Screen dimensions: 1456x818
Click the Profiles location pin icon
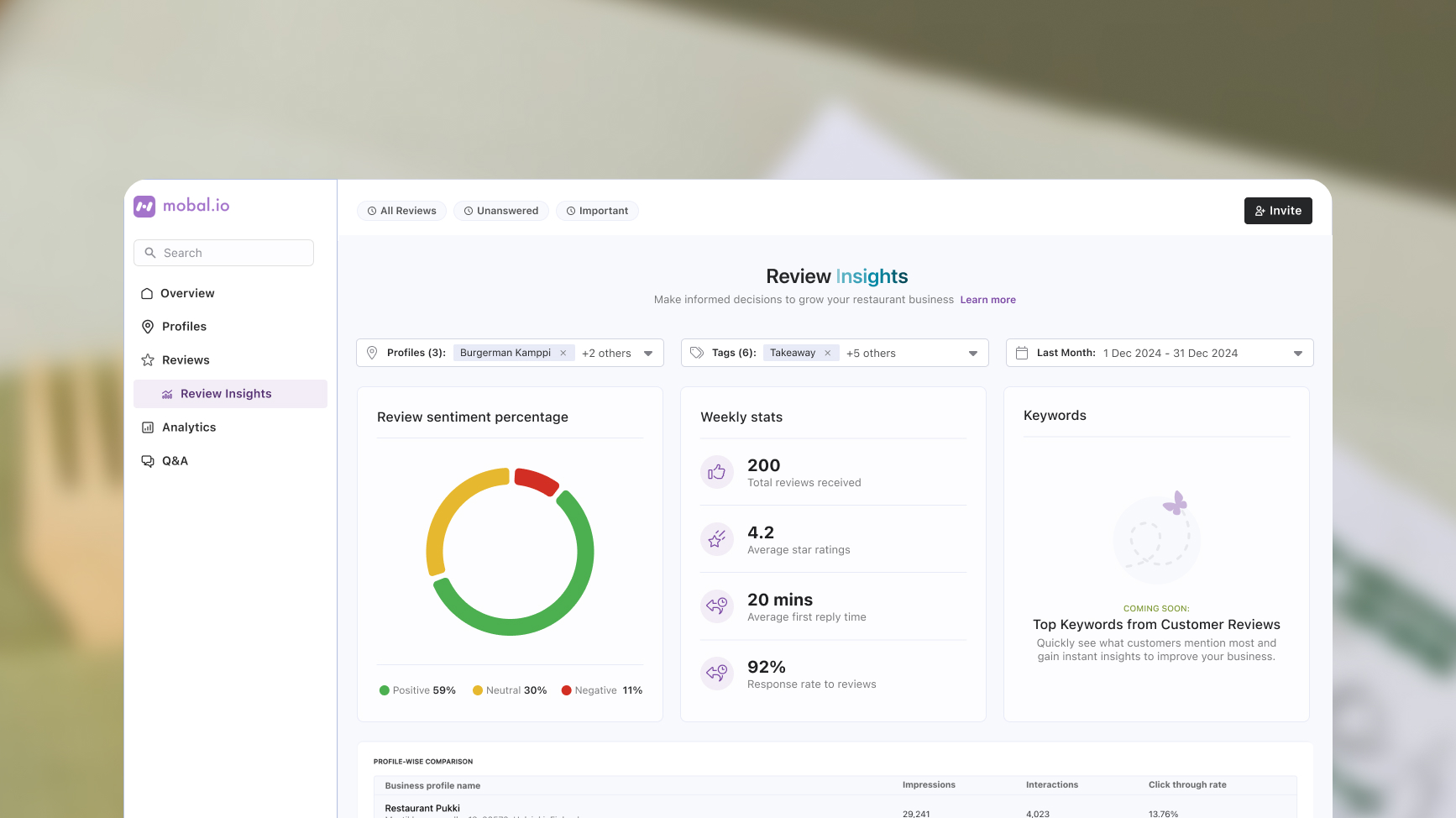pyautogui.click(x=148, y=327)
